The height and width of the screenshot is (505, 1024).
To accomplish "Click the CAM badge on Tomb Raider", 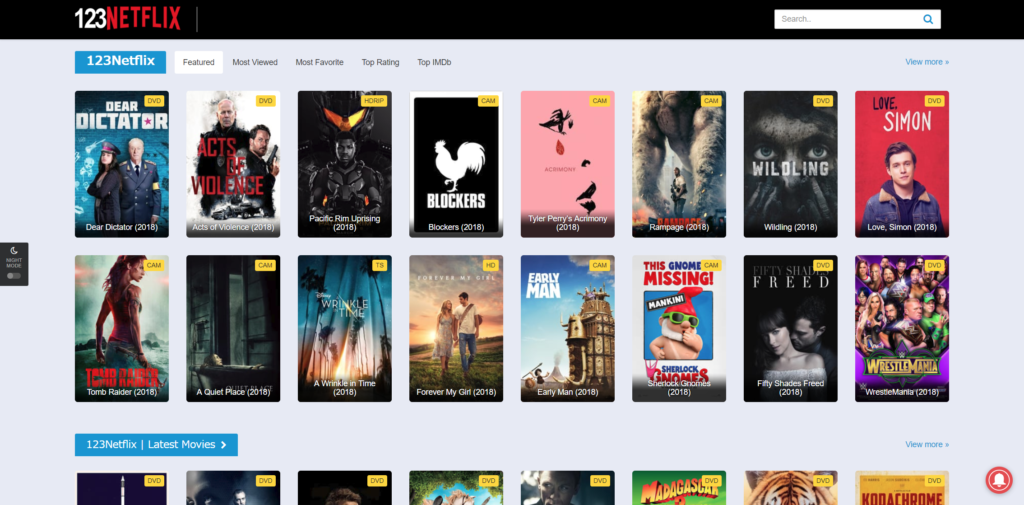I will click(x=154, y=265).
